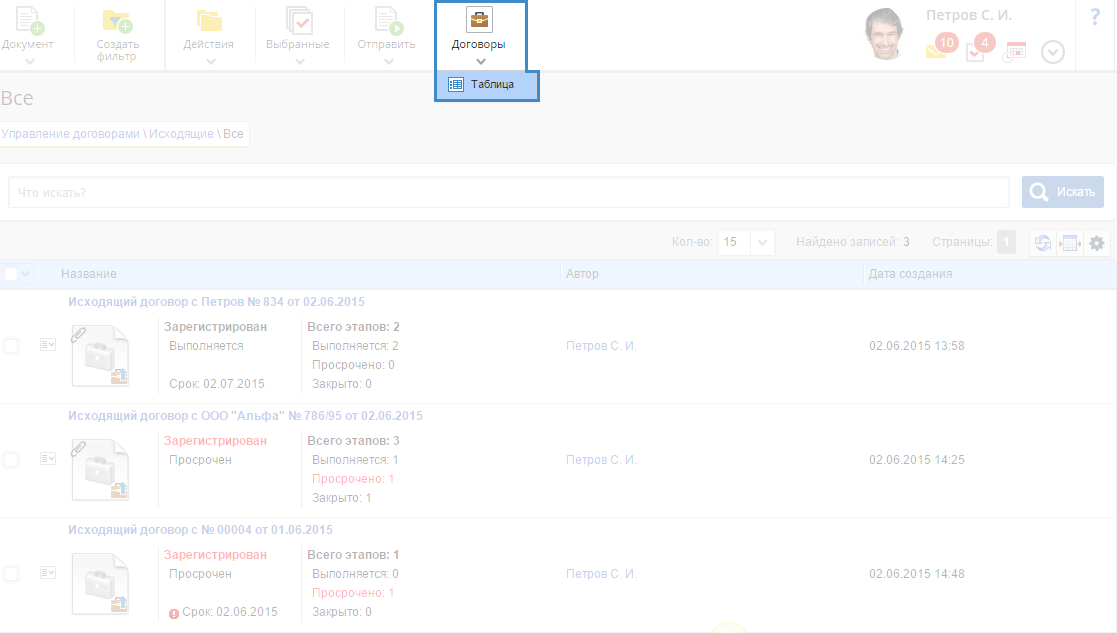Check the № 00004 row checkbox
Image resolution: width=1117 pixels, height=633 pixels.
(x=11, y=574)
